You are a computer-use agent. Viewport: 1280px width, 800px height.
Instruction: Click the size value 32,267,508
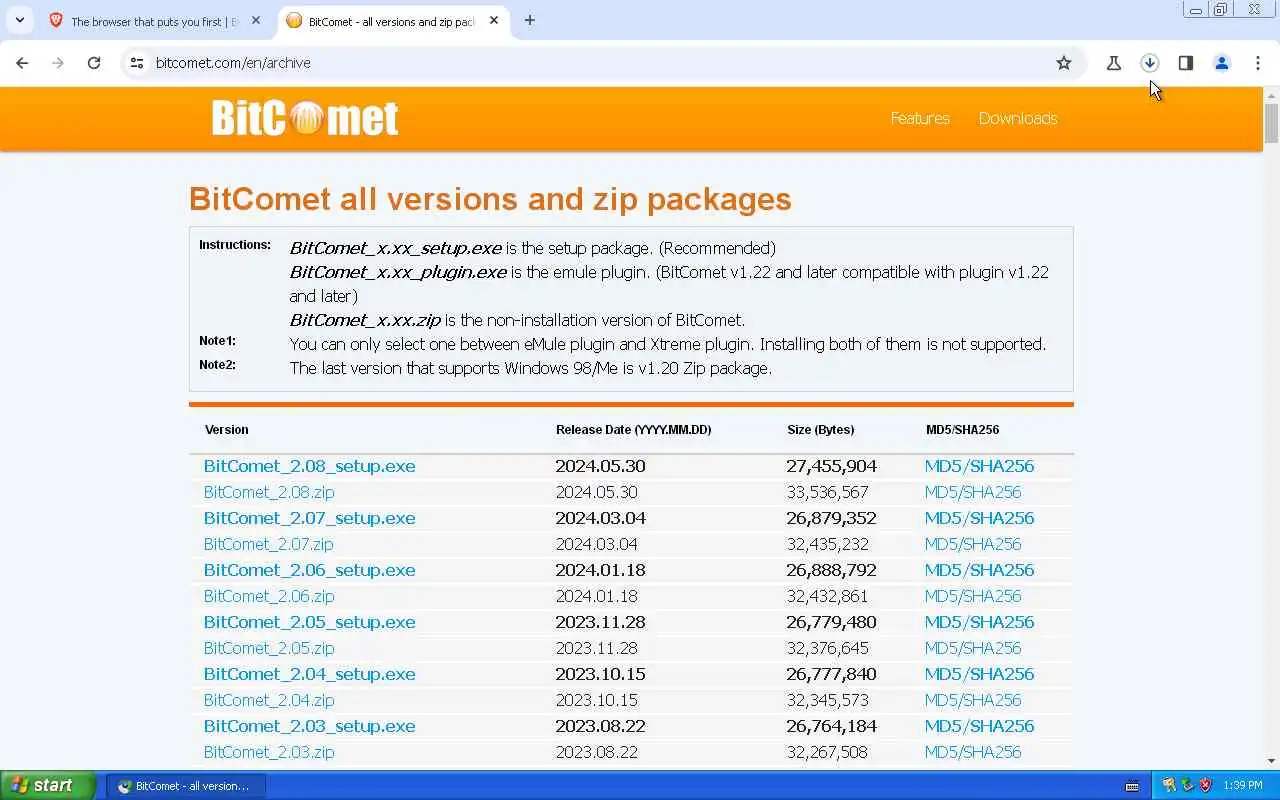point(827,752)
